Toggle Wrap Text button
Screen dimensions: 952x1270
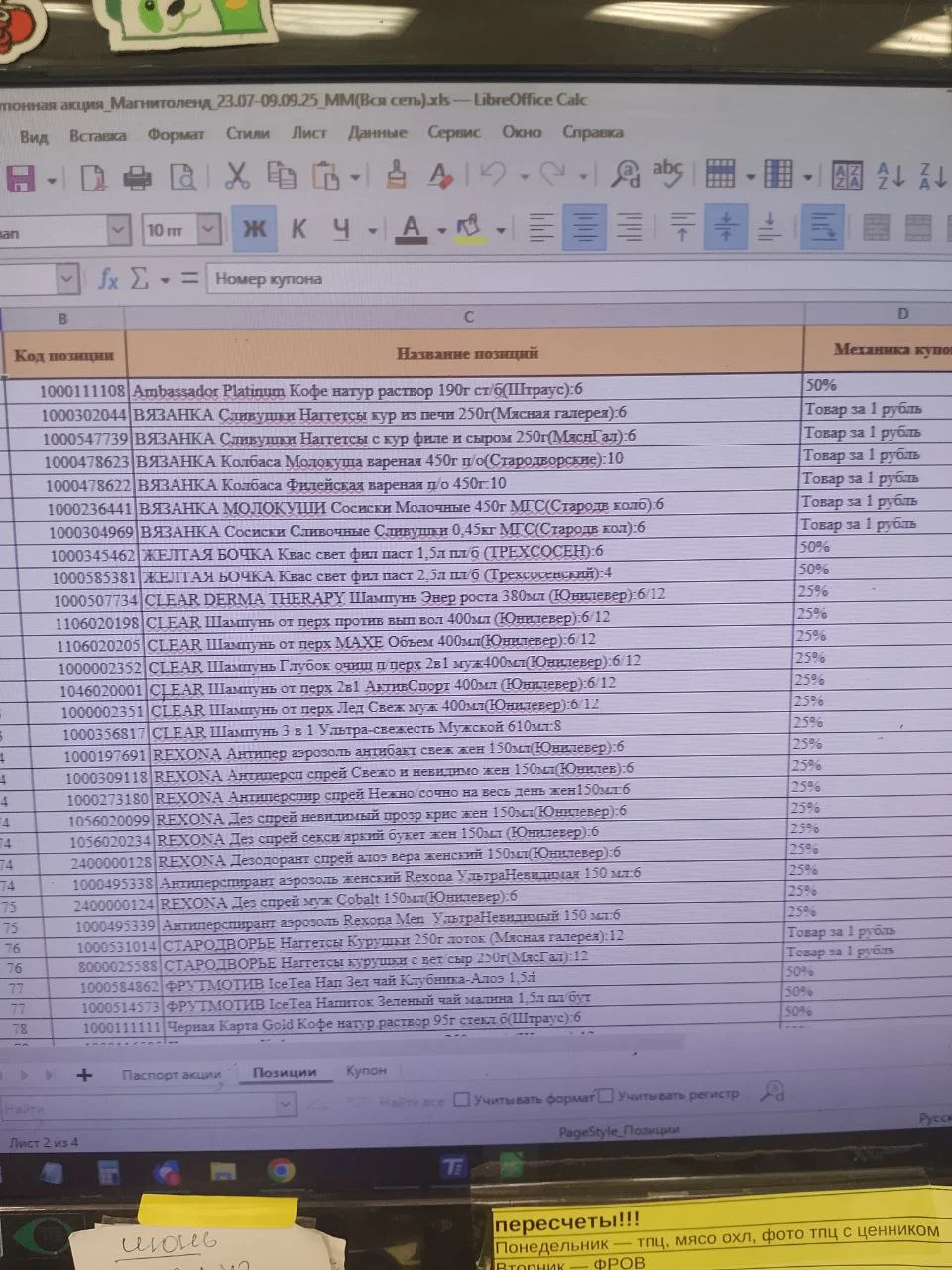pos(823,227)
